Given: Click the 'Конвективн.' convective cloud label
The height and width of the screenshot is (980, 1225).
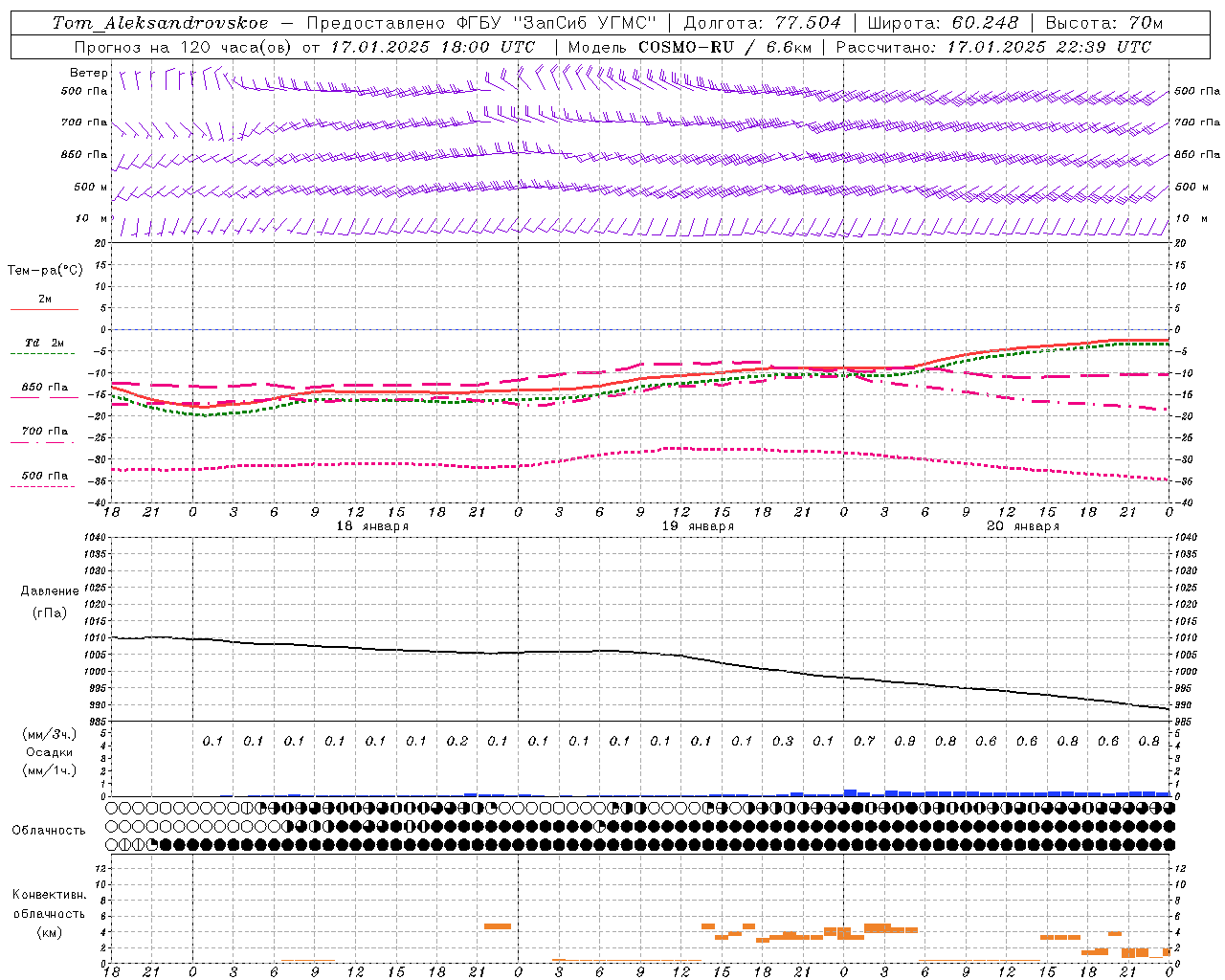Looking at the screenshot, I should tap(49, 895).
